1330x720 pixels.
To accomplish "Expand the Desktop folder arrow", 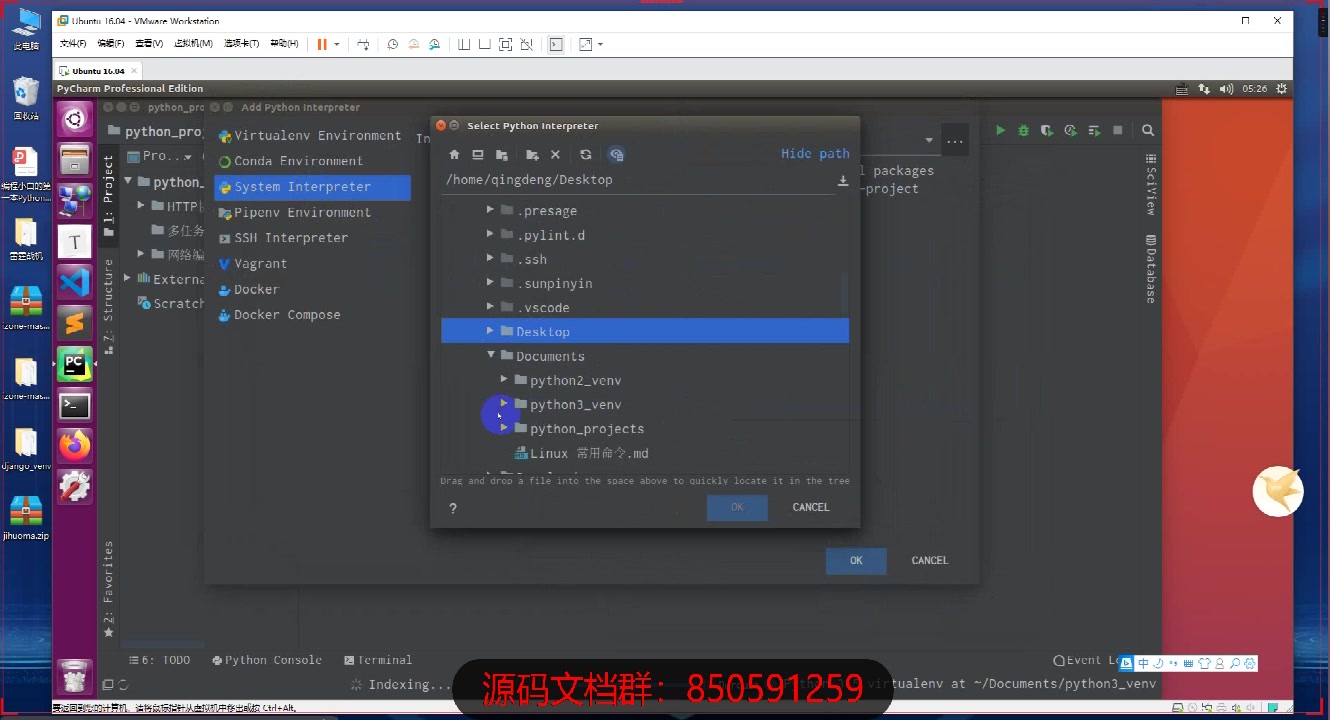I will 490,331.
